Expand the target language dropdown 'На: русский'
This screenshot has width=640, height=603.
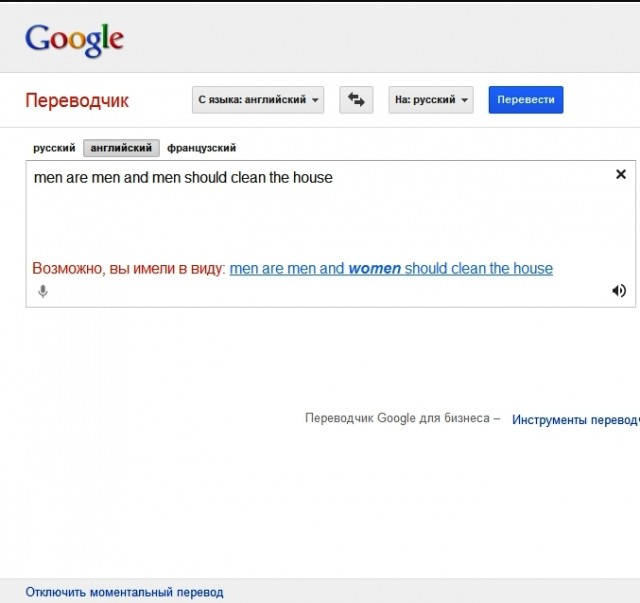pyautogui.click(x=431, y=100)
